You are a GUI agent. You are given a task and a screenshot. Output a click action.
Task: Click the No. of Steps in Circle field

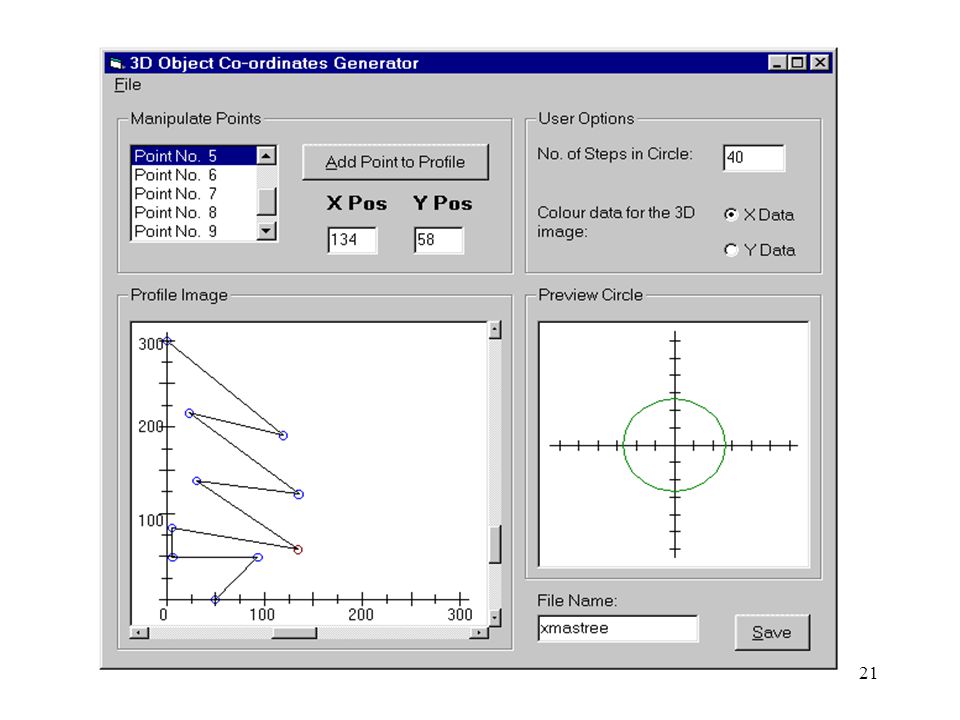coord(754,158)
